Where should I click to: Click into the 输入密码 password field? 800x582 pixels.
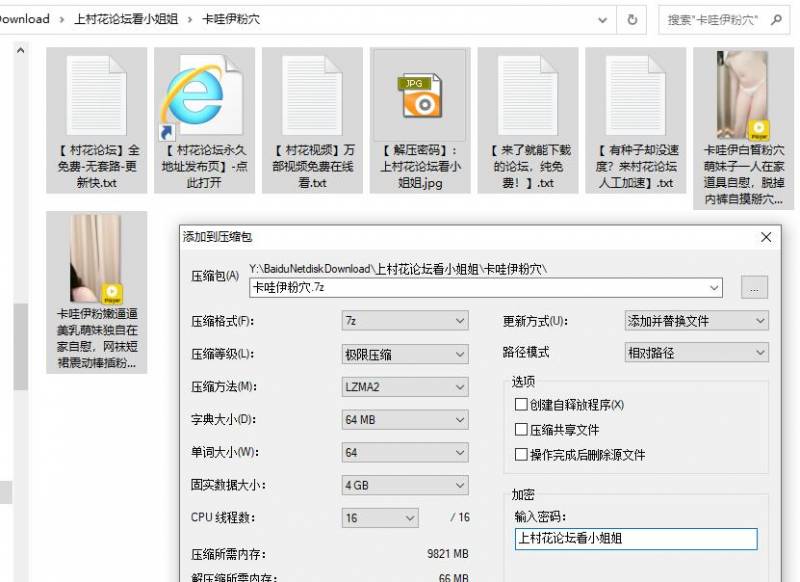[635, 539]
